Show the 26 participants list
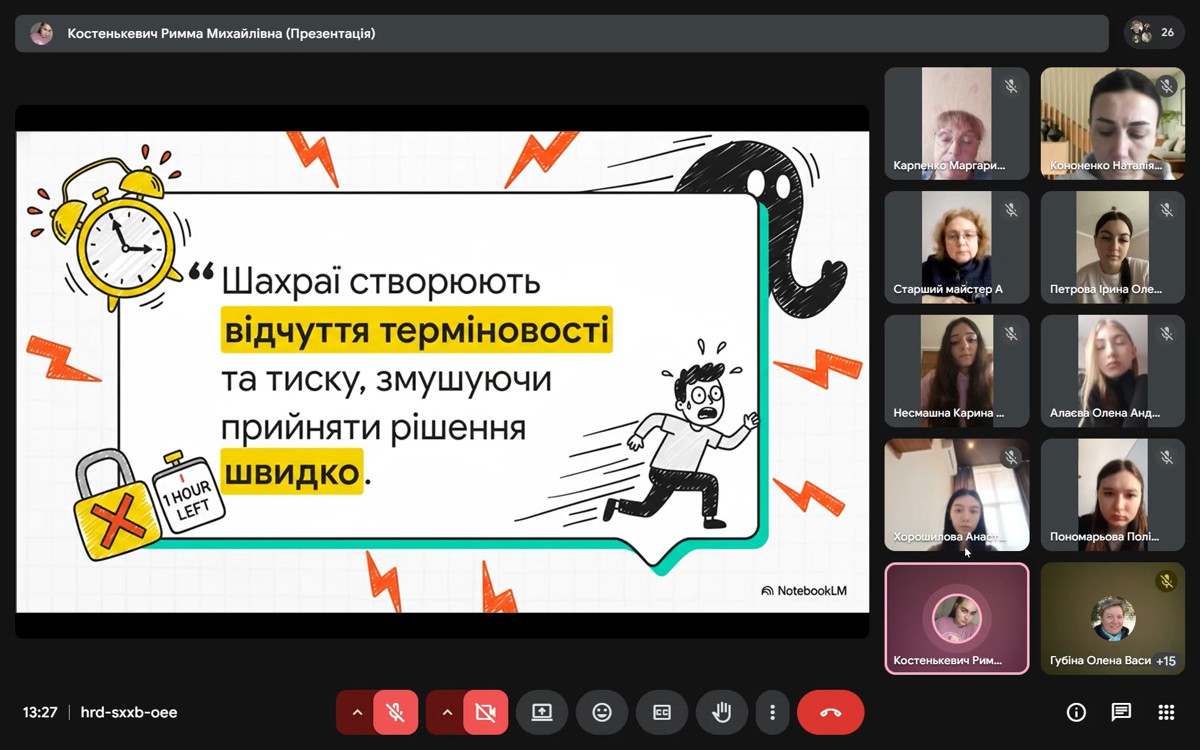Screen dimensions: 1200x750 pyautogui.click(x=1153, y=33)
